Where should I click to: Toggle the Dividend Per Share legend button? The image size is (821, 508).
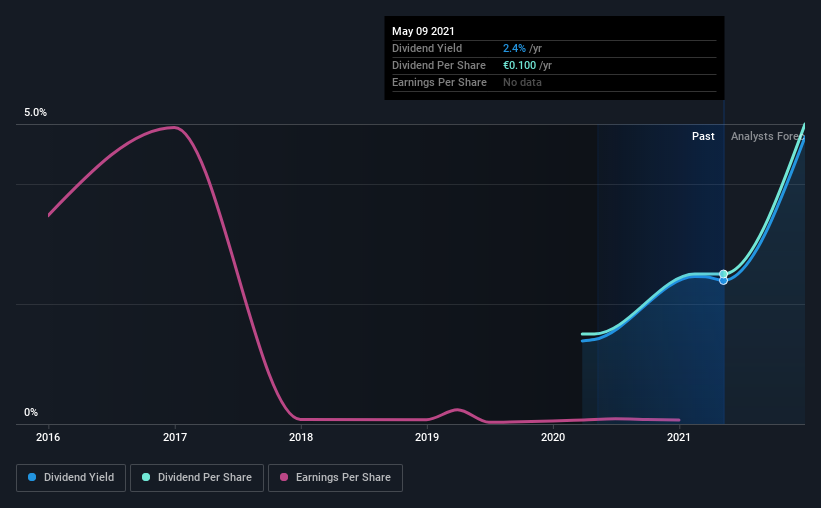click(197, 478)
